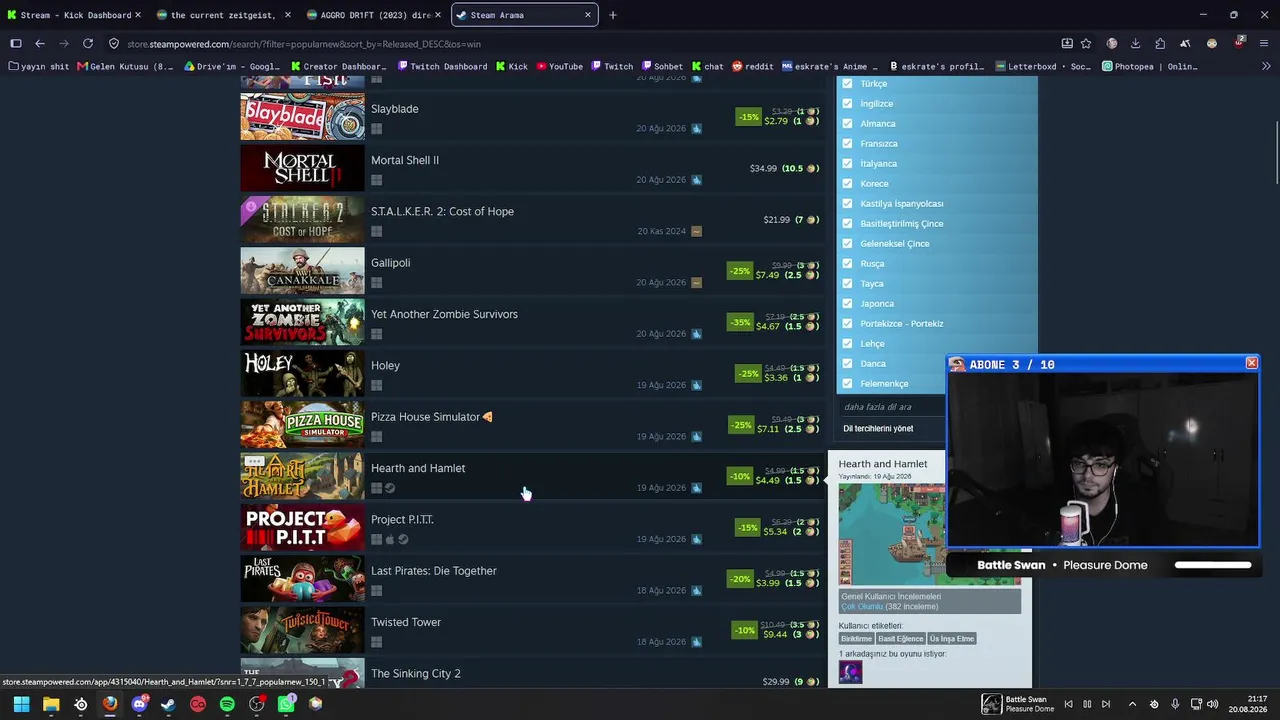Open the Pizza House Simulator listing

(x=533, y=425)
